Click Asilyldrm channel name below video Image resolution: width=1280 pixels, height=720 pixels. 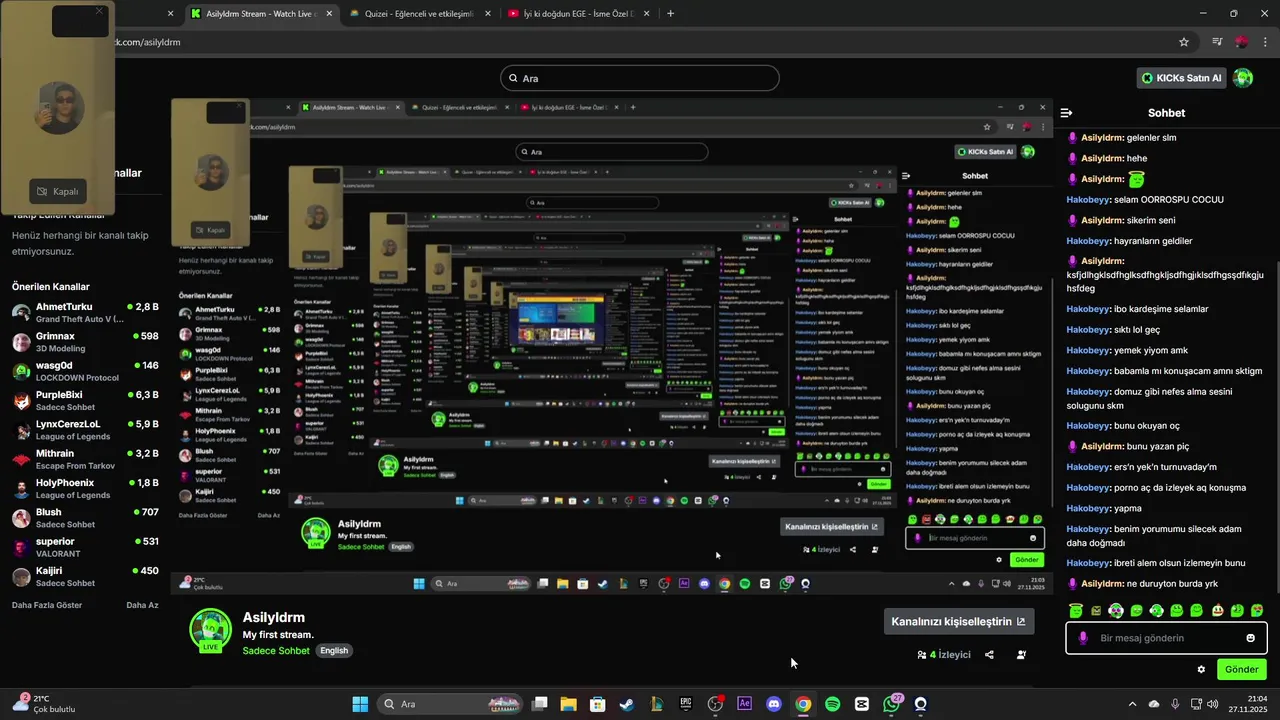click(x=274, y=617)
